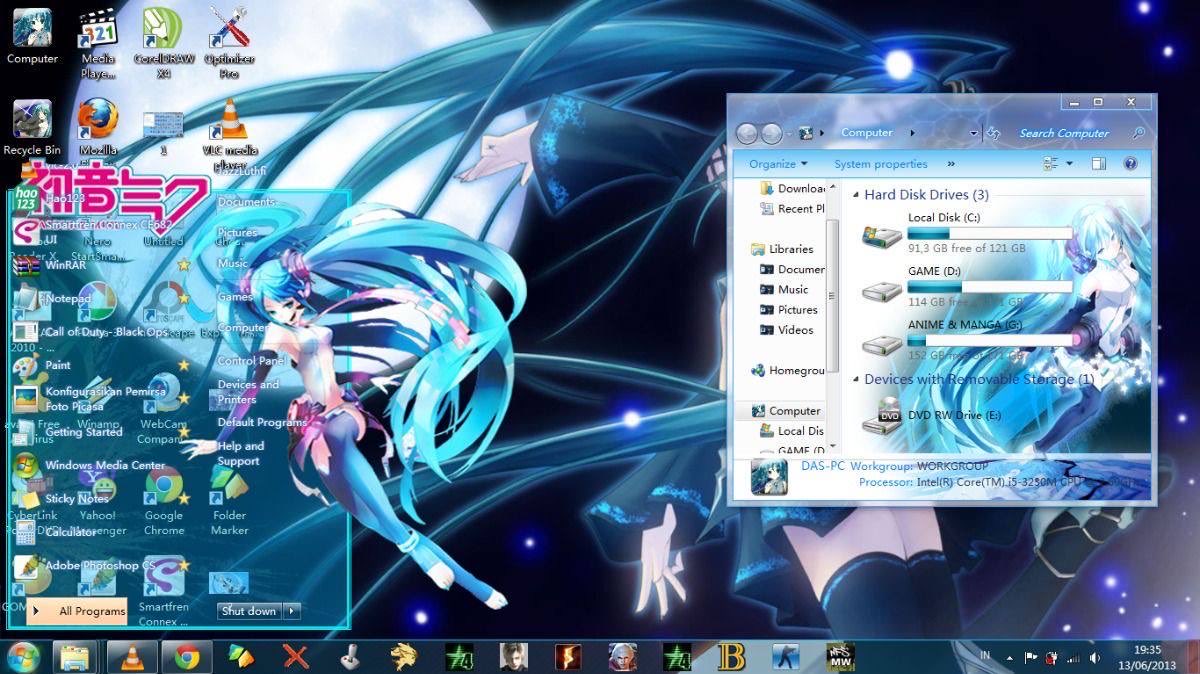Open the Computer desktop icon

[32, 37]
